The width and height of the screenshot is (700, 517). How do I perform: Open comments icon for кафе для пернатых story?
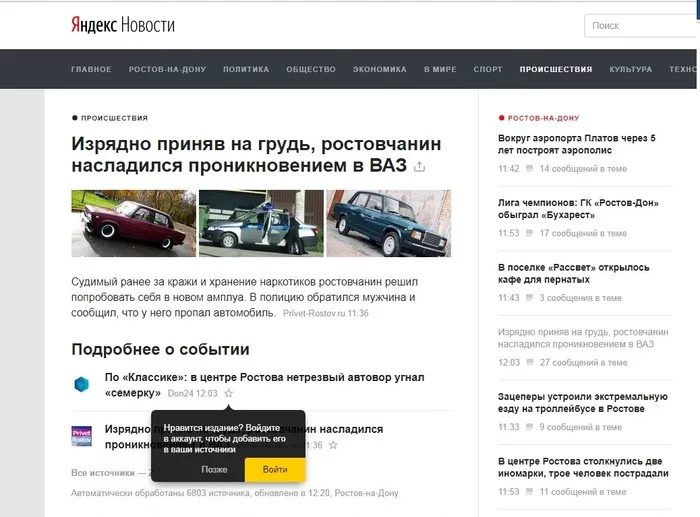pos(529,298)
